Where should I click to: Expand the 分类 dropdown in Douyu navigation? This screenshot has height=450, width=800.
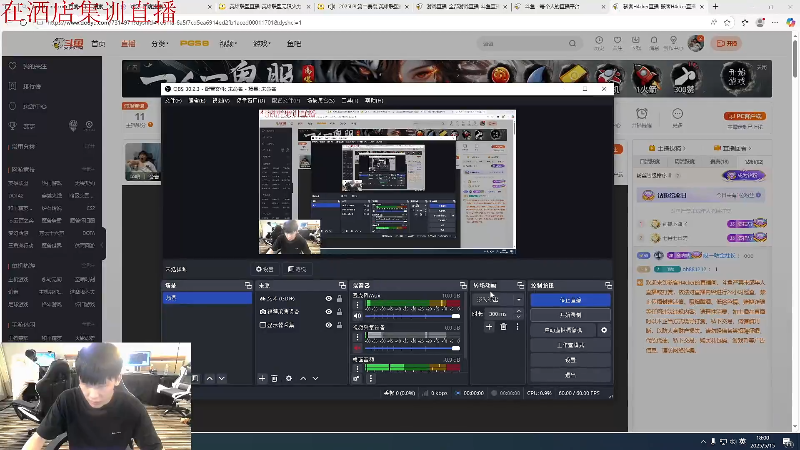[160, 44]
